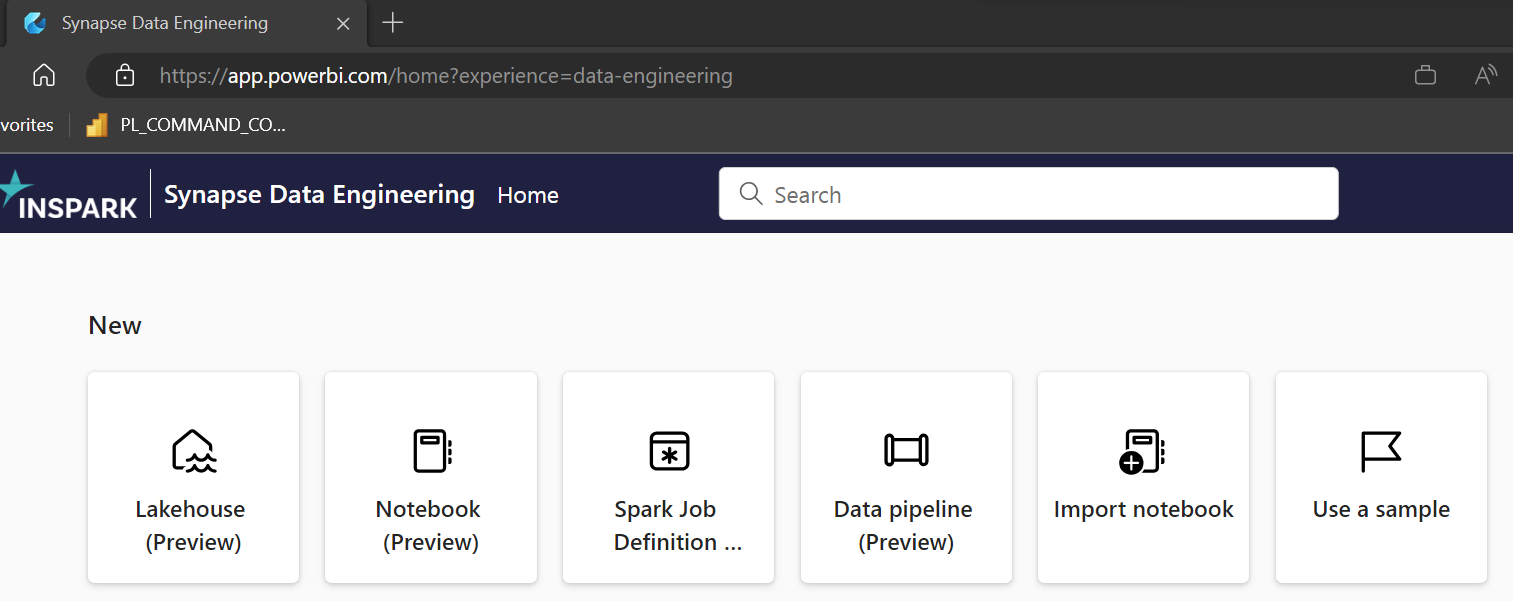1513x601 pixels.
Task: Create a new Data pipeline (Preview)
Action: (905, 477)
